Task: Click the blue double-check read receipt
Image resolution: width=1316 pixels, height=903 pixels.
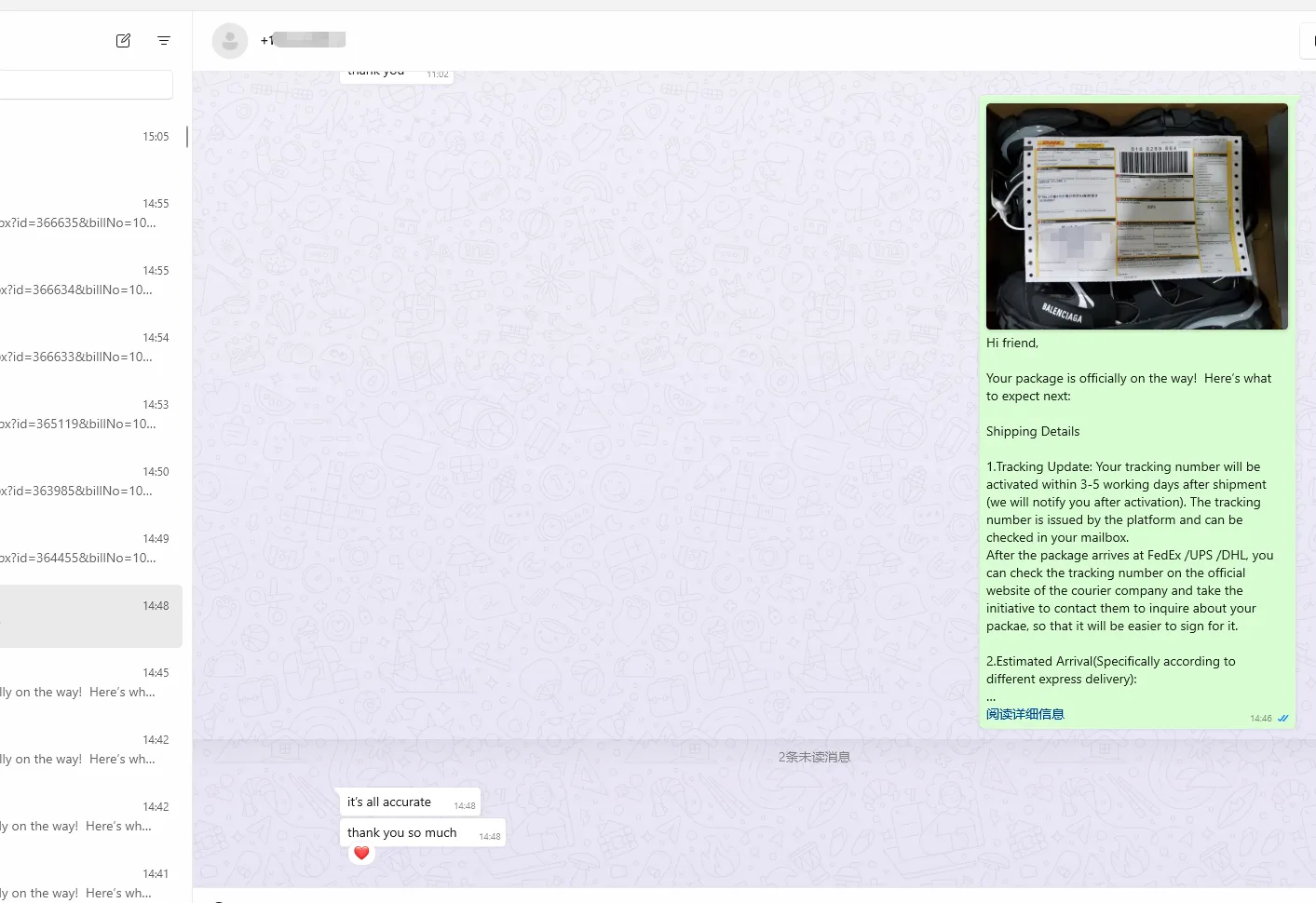Action: pyautogui.click(x=1282, y=719)
